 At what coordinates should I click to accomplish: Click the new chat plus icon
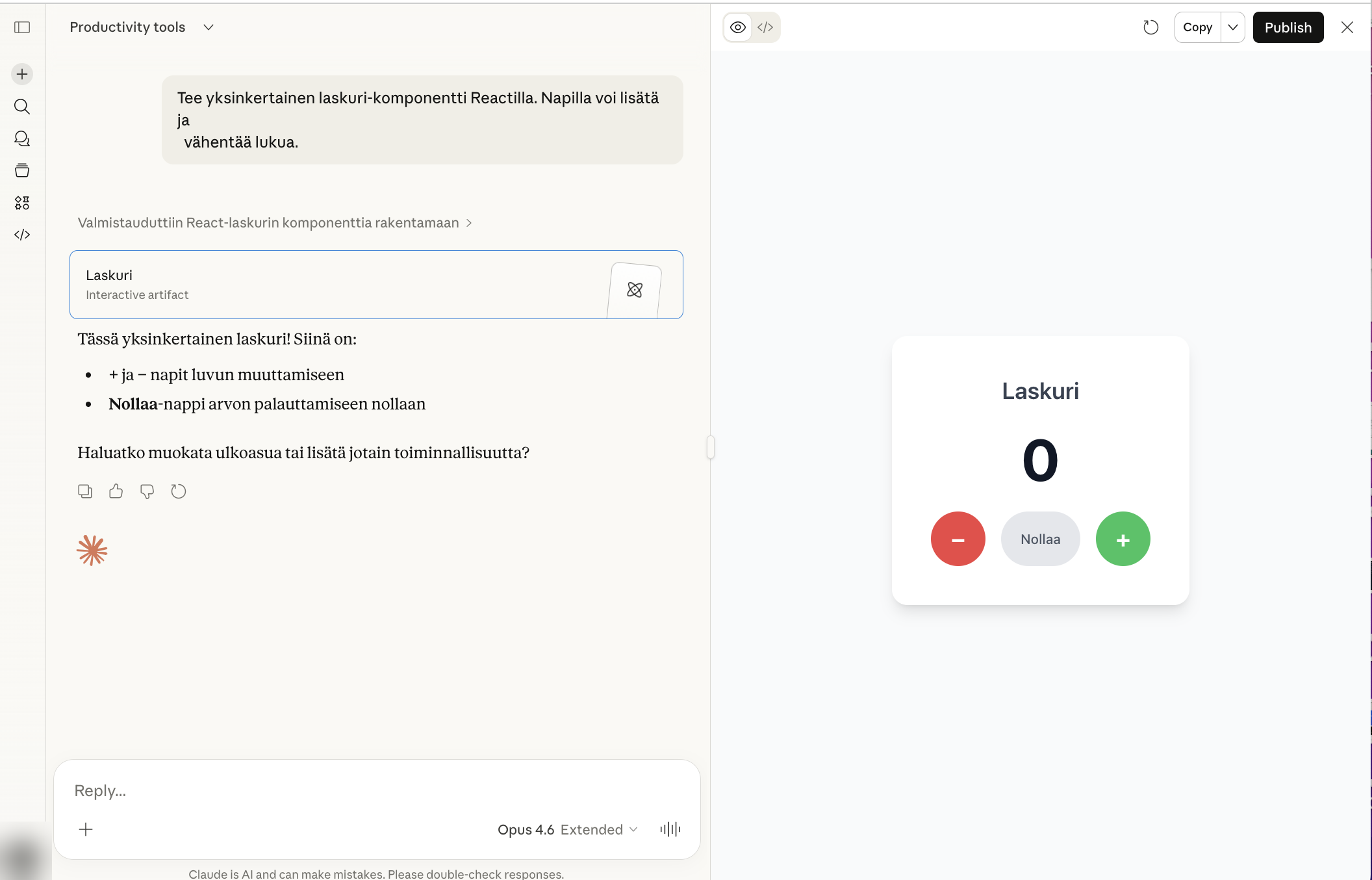[22, 74]
